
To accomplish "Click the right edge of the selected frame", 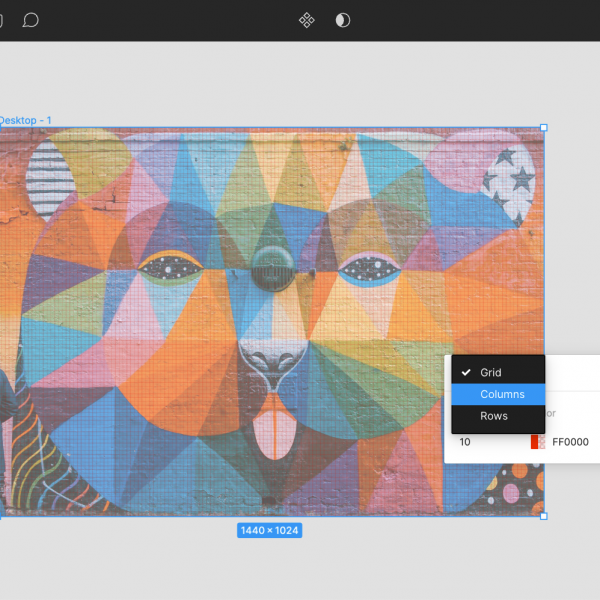I will click(544, 250).
